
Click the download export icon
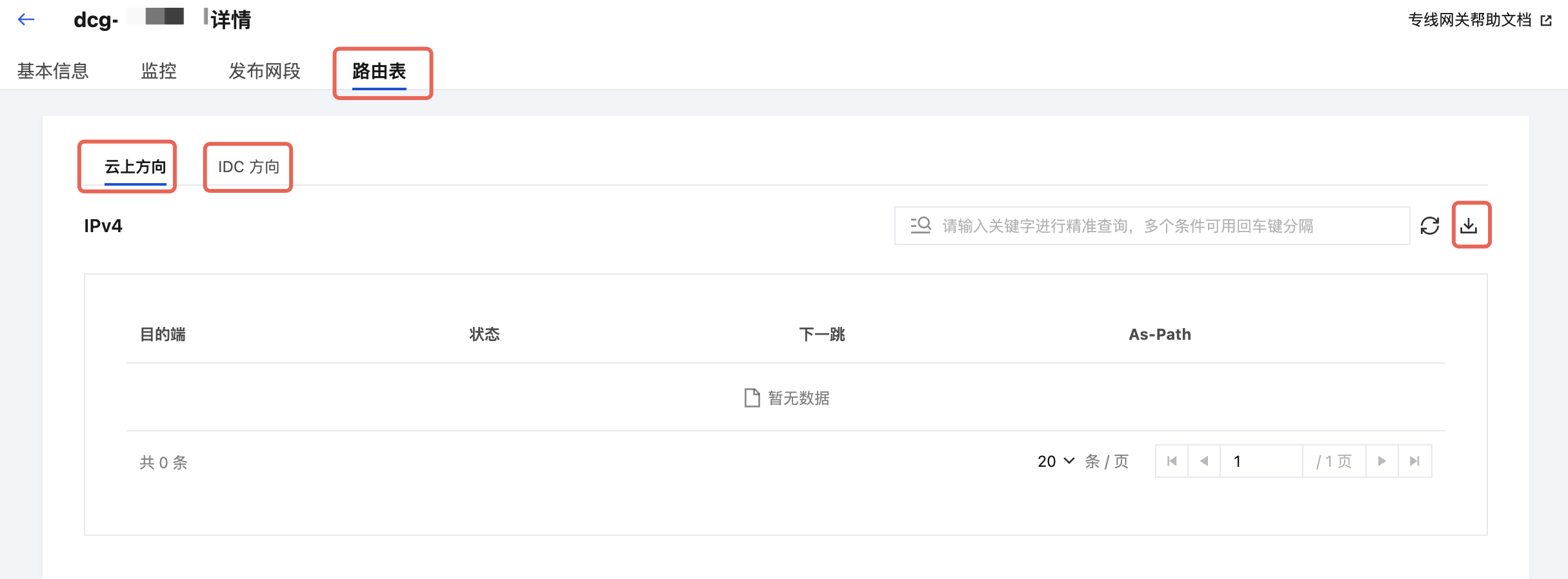point(1469,226)
